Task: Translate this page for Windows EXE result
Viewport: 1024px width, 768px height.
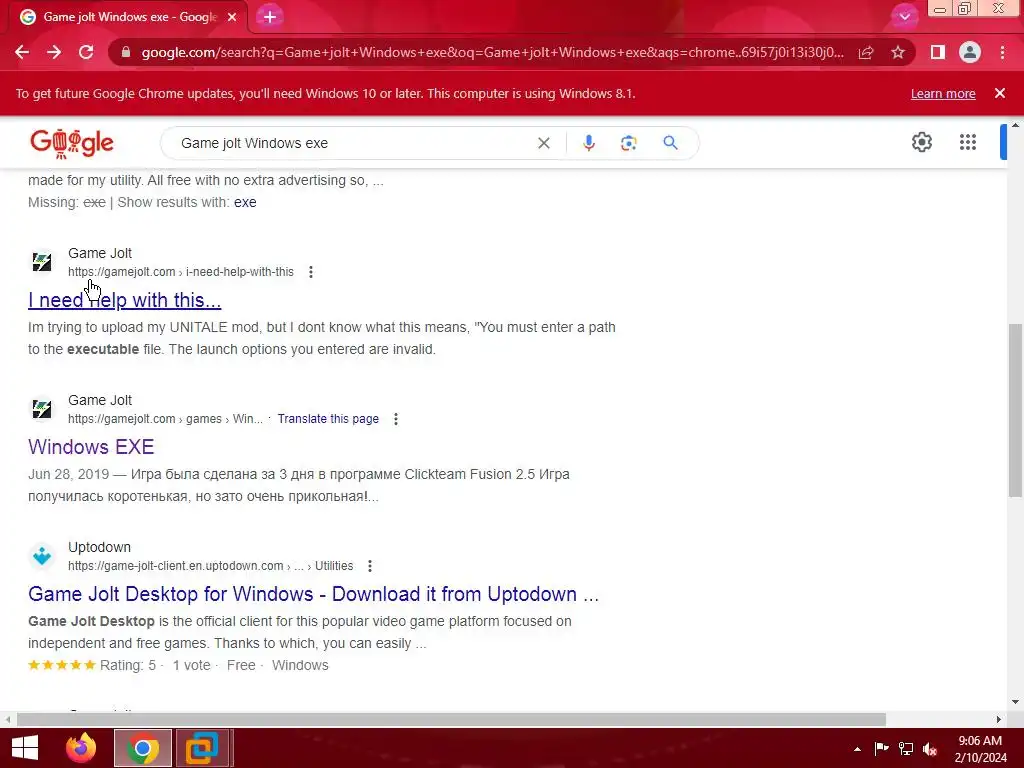Action: click(x=328, y=419)
